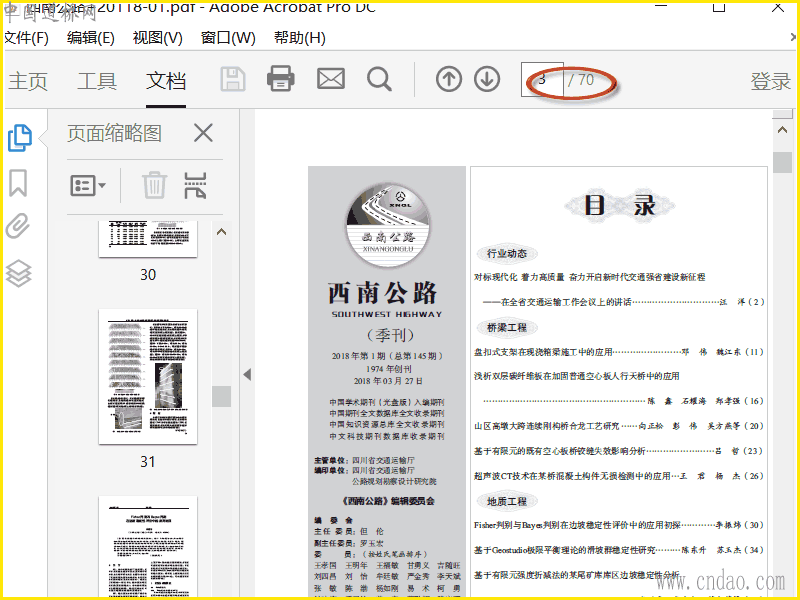Open the Page Thumbnails sidebar icon
800x600 pixels.
[x=20, y=138]
